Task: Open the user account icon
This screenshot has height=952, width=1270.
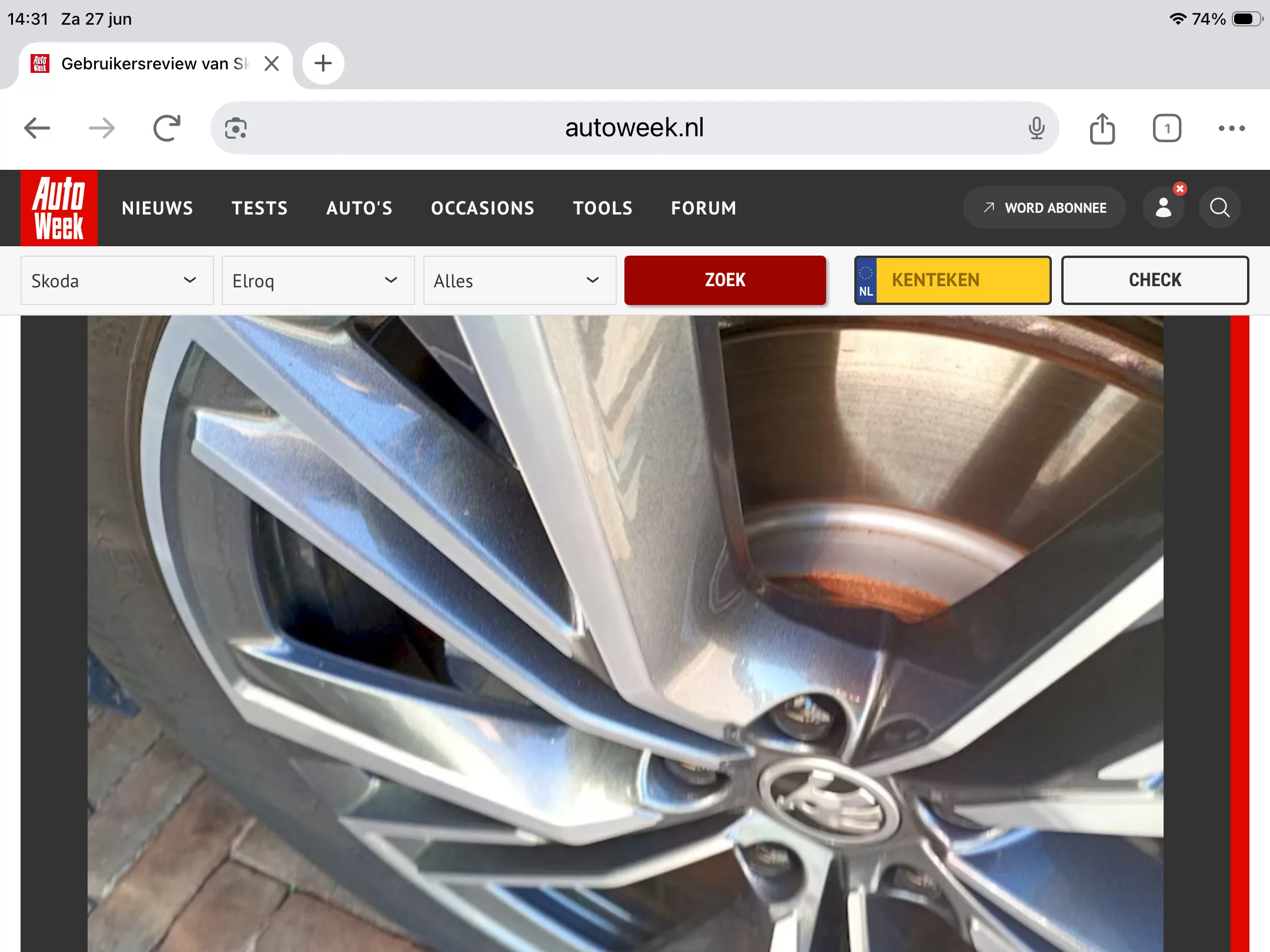Action: click(x=1164, y=207)
